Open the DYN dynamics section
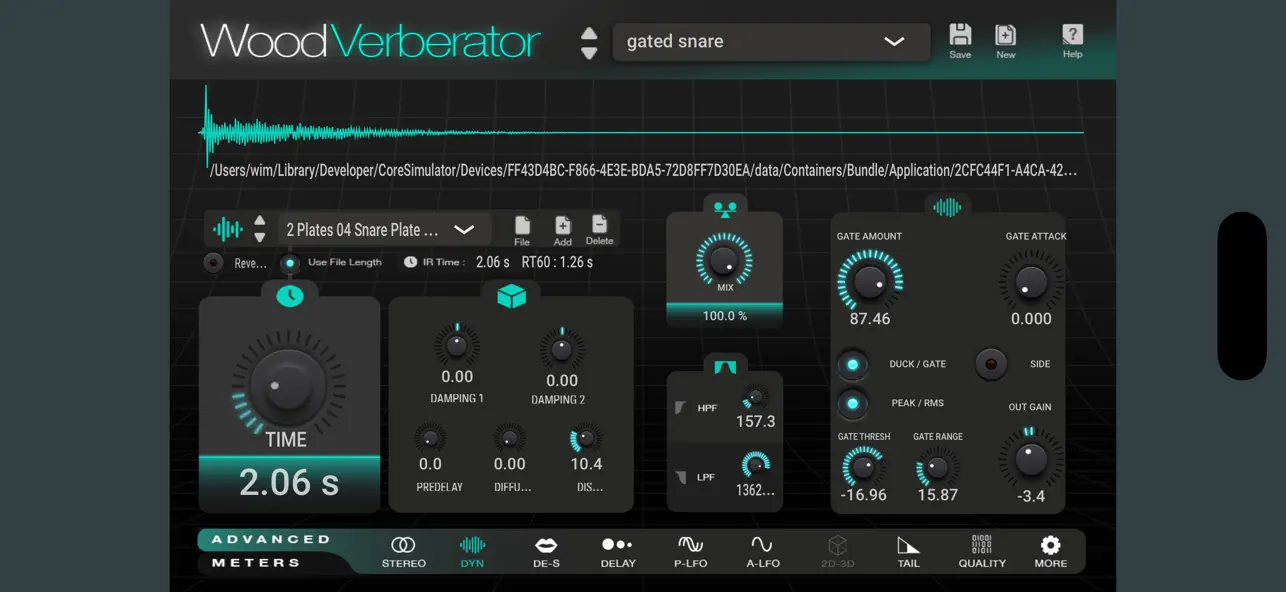 pyautogui.click(x=472, y=552)
